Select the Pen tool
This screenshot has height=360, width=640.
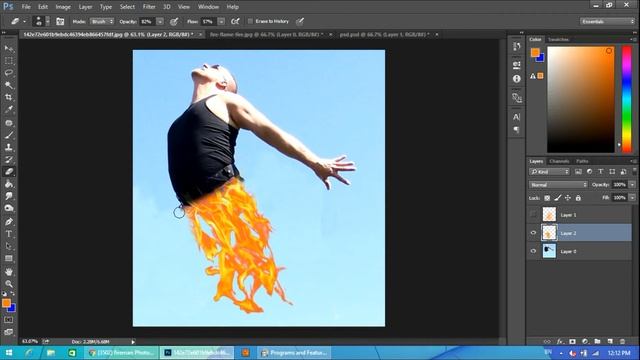tap(9, 222)
